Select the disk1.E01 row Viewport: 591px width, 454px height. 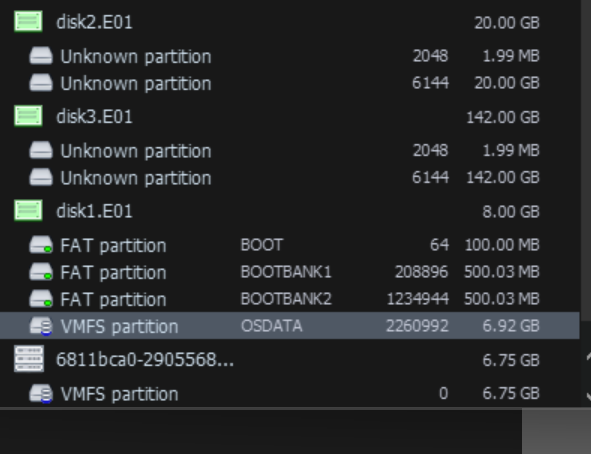[289, 211]
